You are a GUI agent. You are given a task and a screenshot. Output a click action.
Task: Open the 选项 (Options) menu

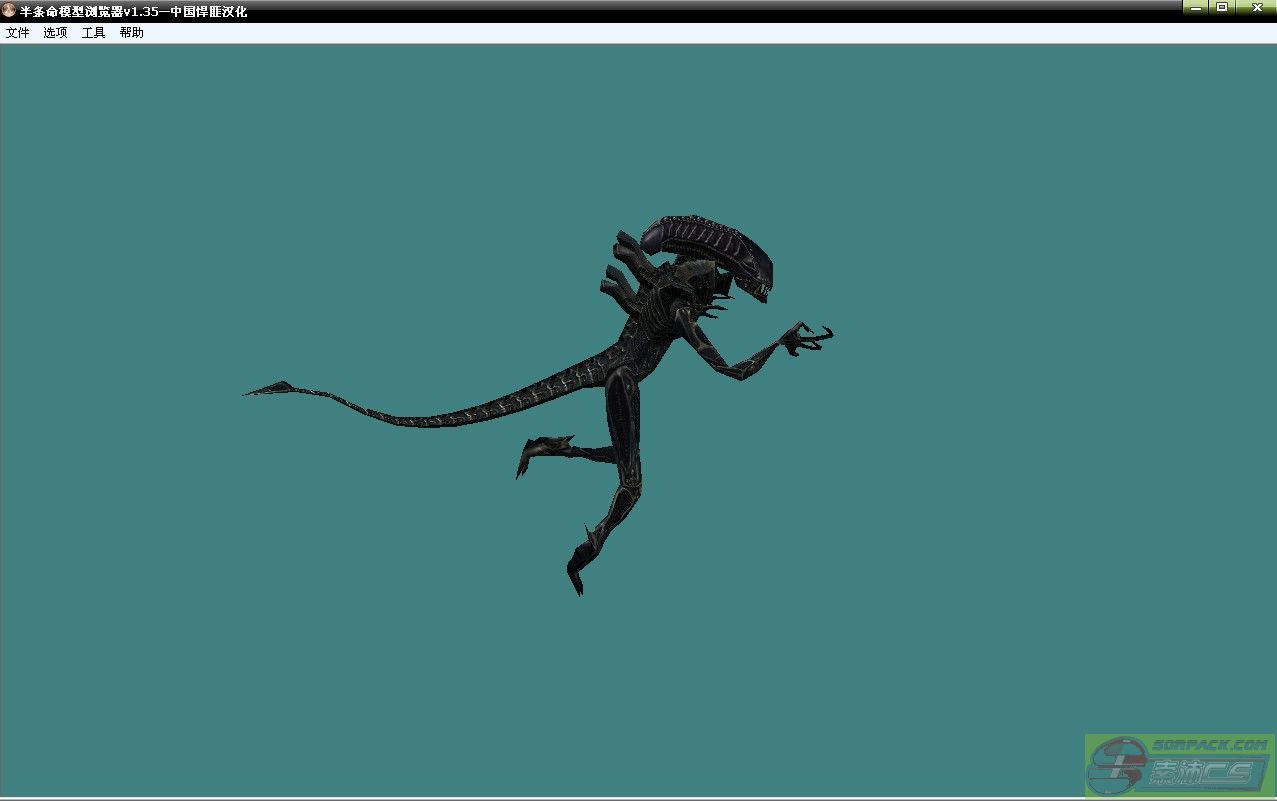pyautogui.click(x=55, y=33)
